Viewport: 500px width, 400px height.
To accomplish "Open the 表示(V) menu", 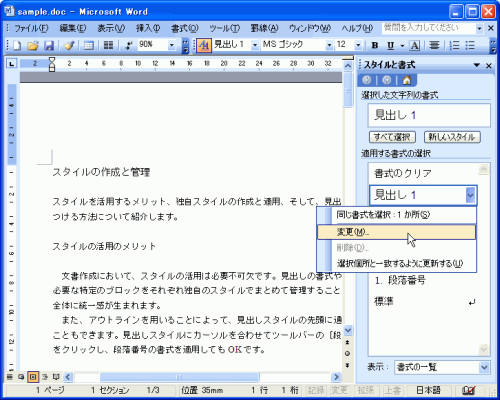I will pyautogui.click(x=111, y=28).
